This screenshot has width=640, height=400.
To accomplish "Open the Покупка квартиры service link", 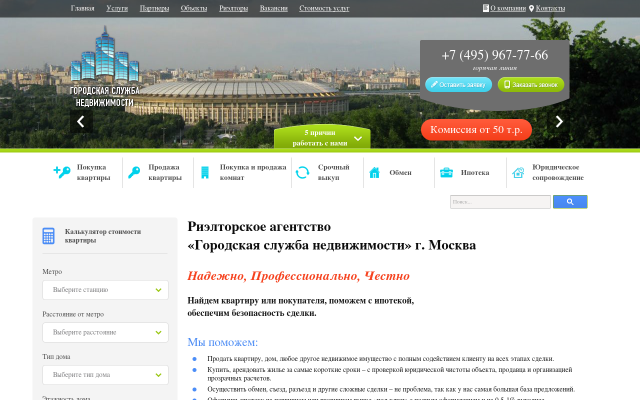I will point(93,172).
